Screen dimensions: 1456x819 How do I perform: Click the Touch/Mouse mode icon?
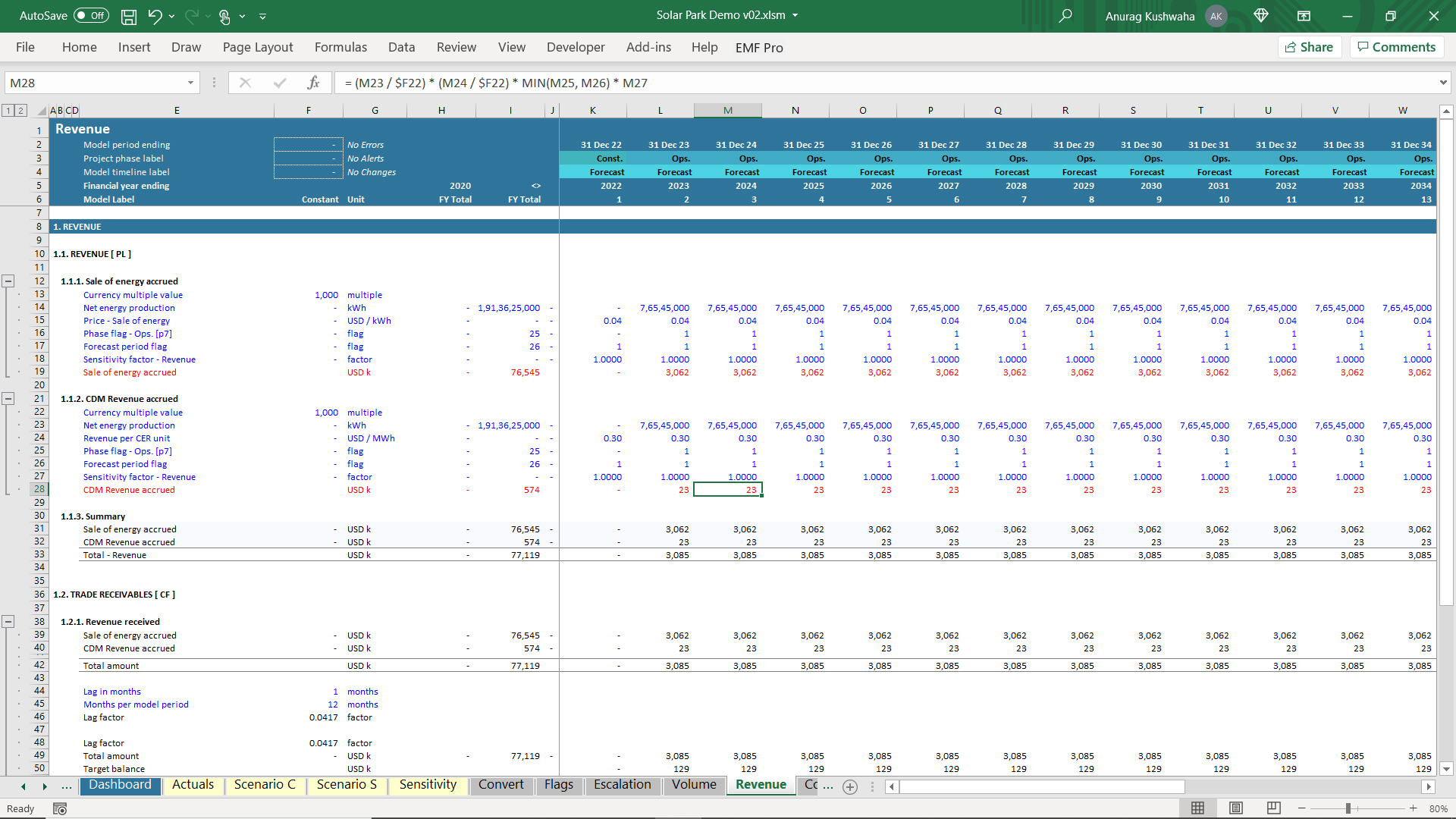coord(224,16)
